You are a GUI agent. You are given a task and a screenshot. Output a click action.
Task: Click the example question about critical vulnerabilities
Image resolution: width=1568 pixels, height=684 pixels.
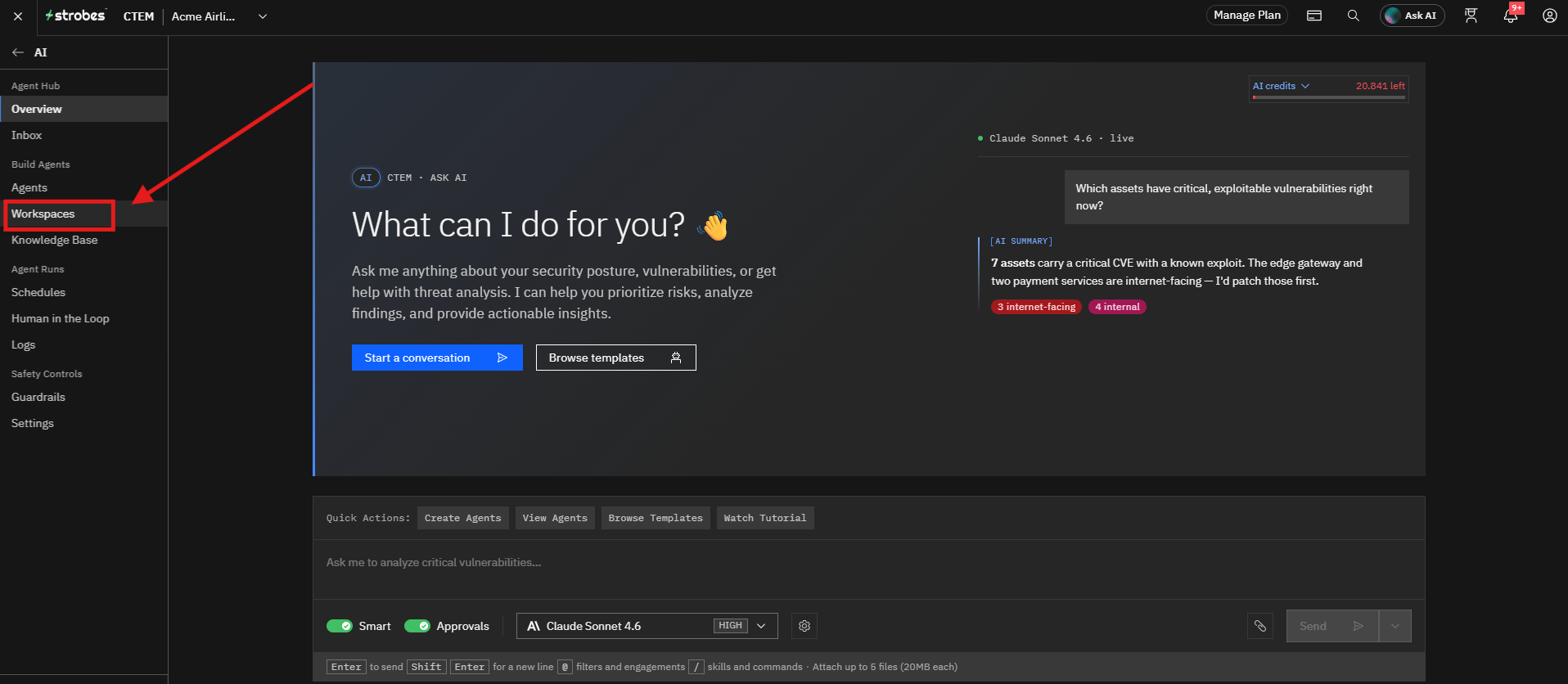1237,197
